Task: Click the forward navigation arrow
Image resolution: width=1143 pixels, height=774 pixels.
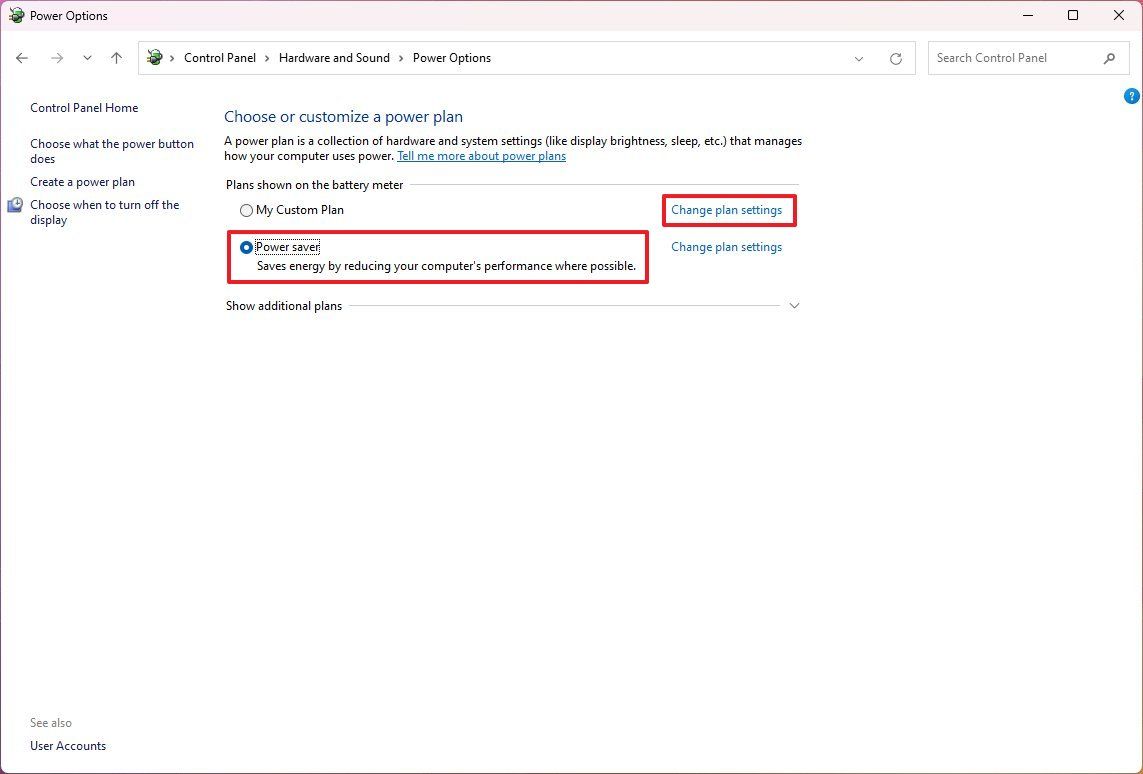Action: coord(57,58)
